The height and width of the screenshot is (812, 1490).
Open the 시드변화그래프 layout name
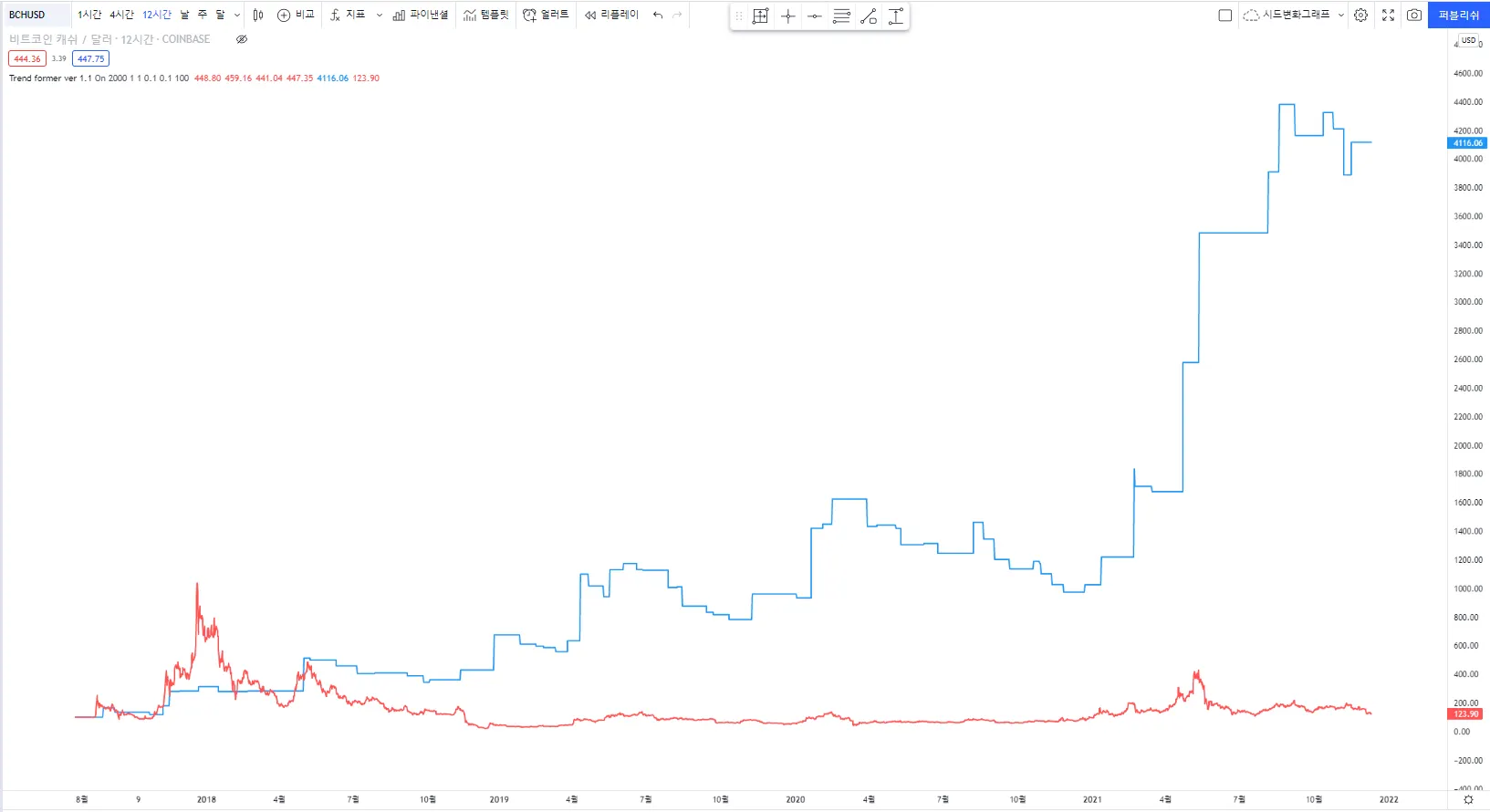[1297, 15]
